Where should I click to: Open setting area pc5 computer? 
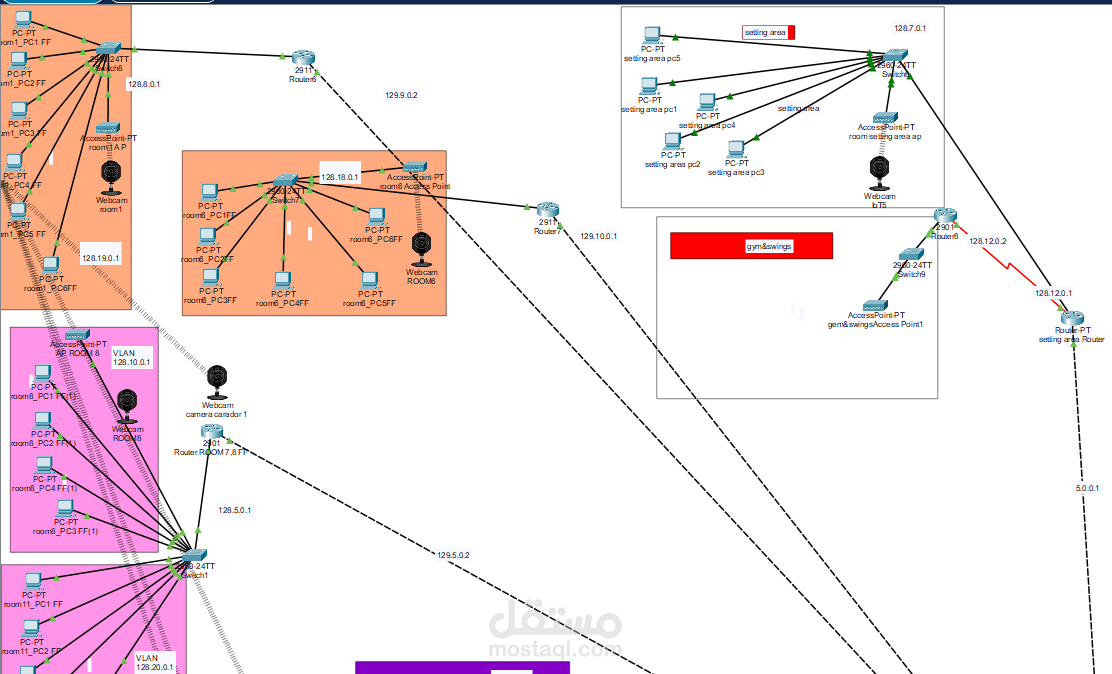coord(652,35)
